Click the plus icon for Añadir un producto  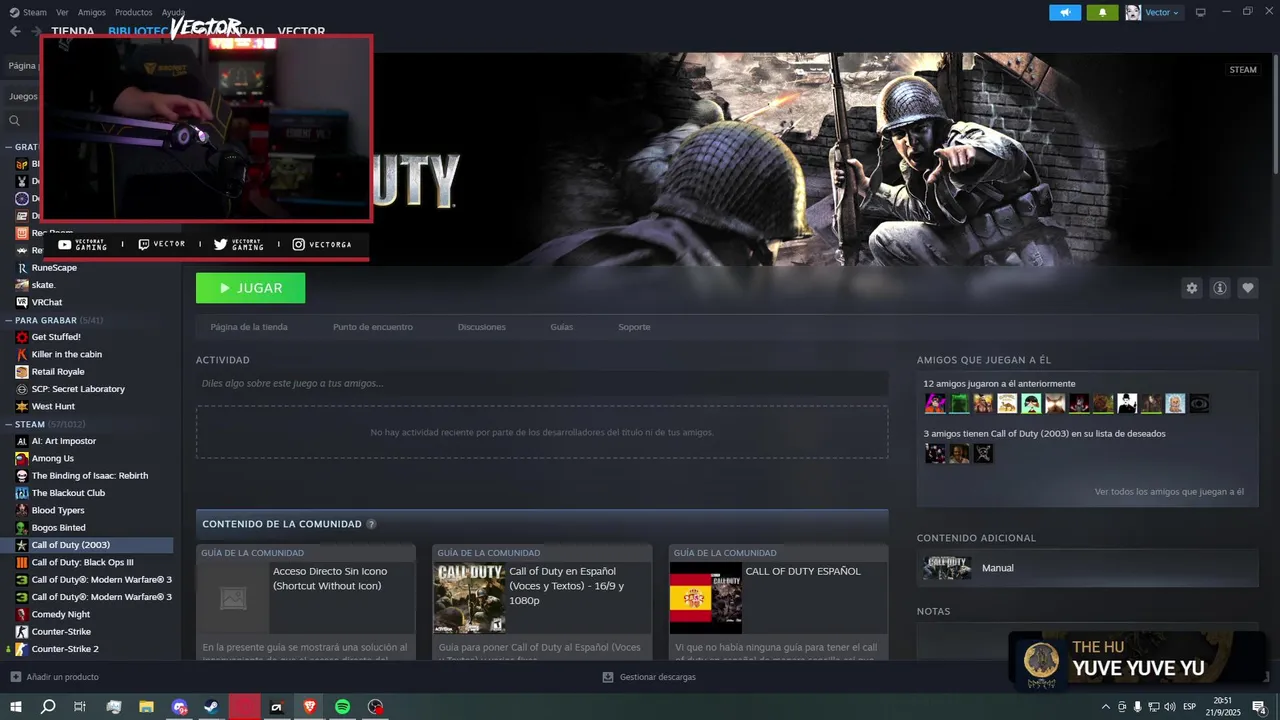pos(15,677)
